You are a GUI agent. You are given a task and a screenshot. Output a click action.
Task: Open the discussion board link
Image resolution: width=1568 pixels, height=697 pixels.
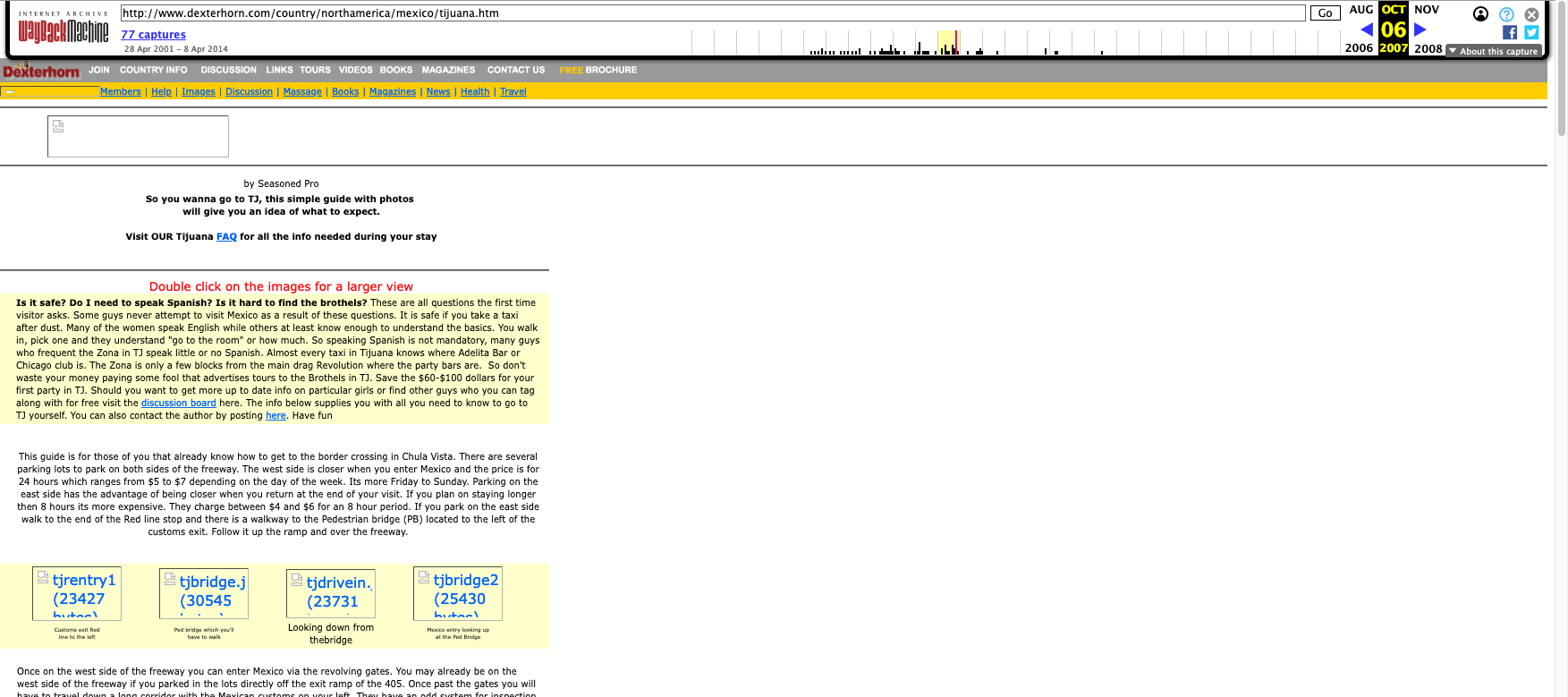[178, 404]
